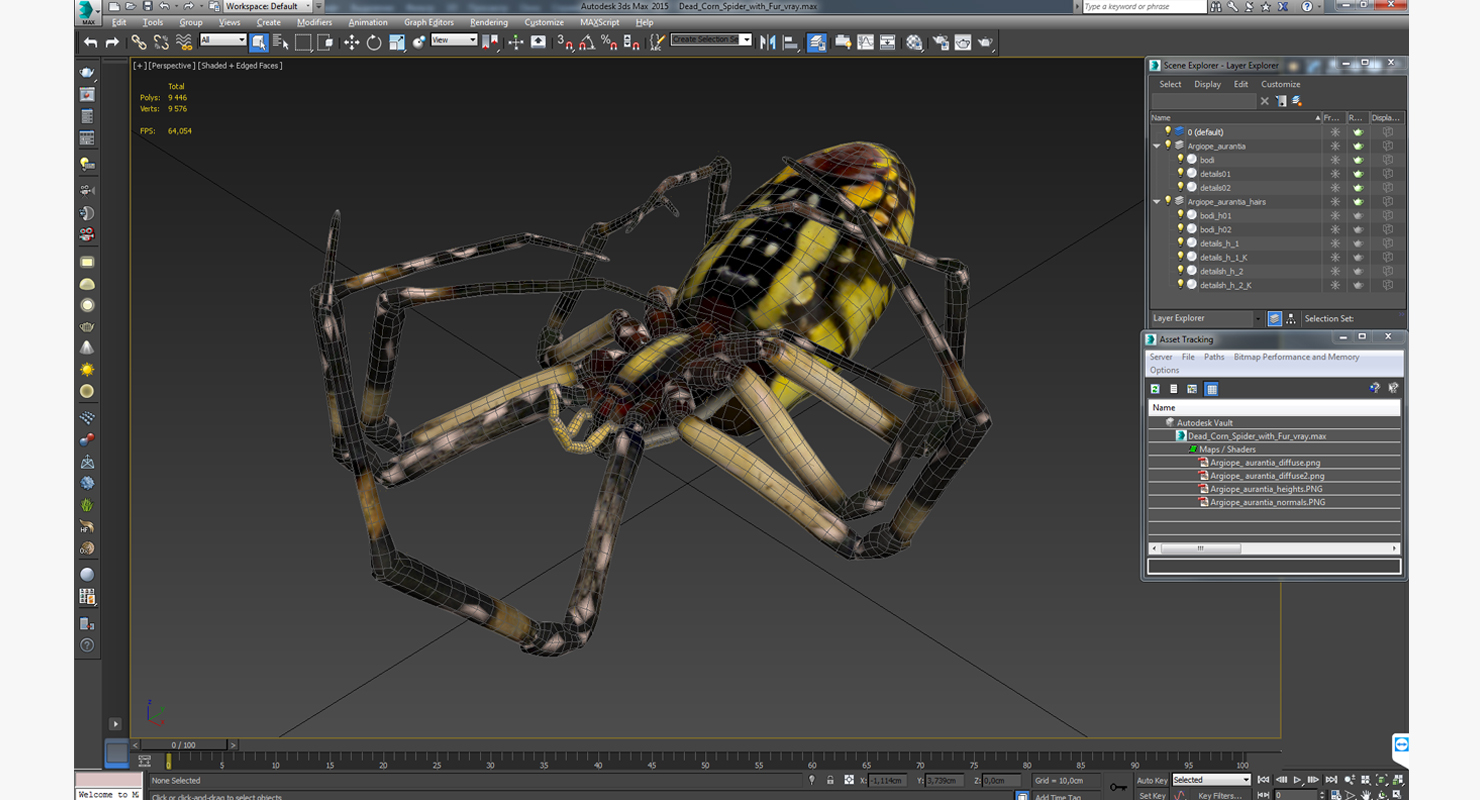Open the Shaded + Edged Faces viewport menu

(240, 65)
